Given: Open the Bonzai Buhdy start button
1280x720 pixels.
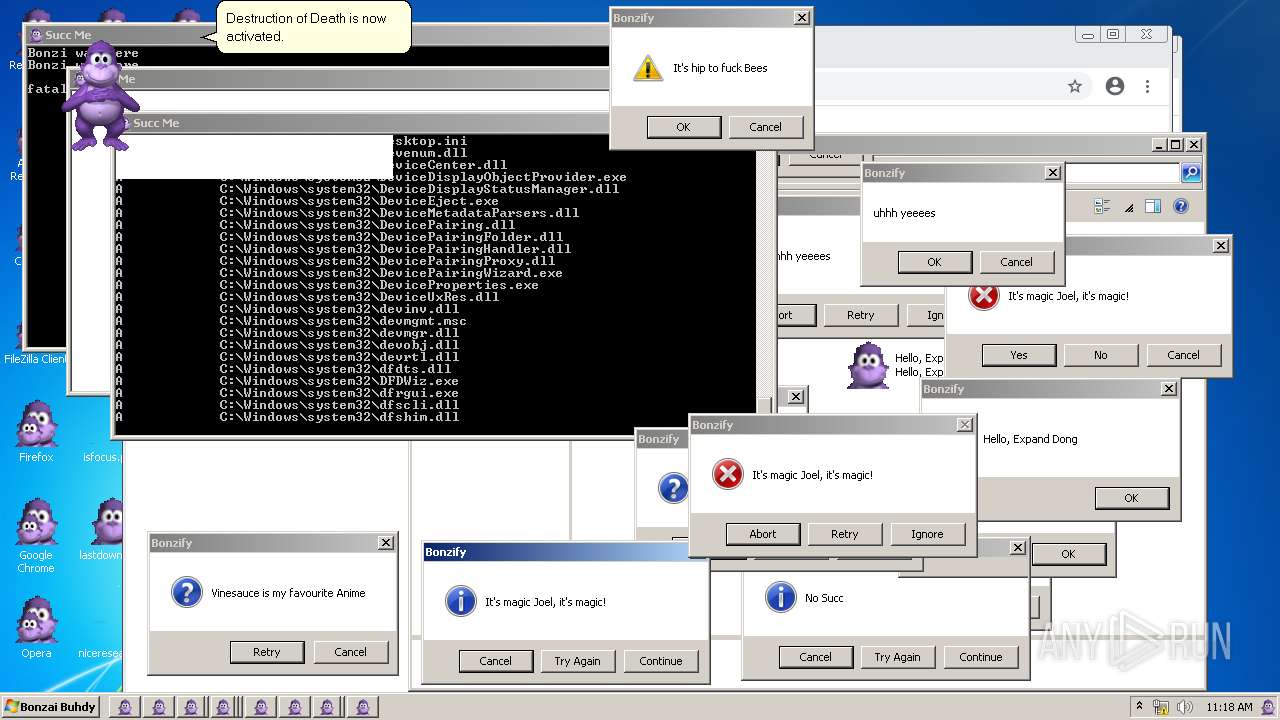Looking at the screenshot, I should (x=50, y=707).
